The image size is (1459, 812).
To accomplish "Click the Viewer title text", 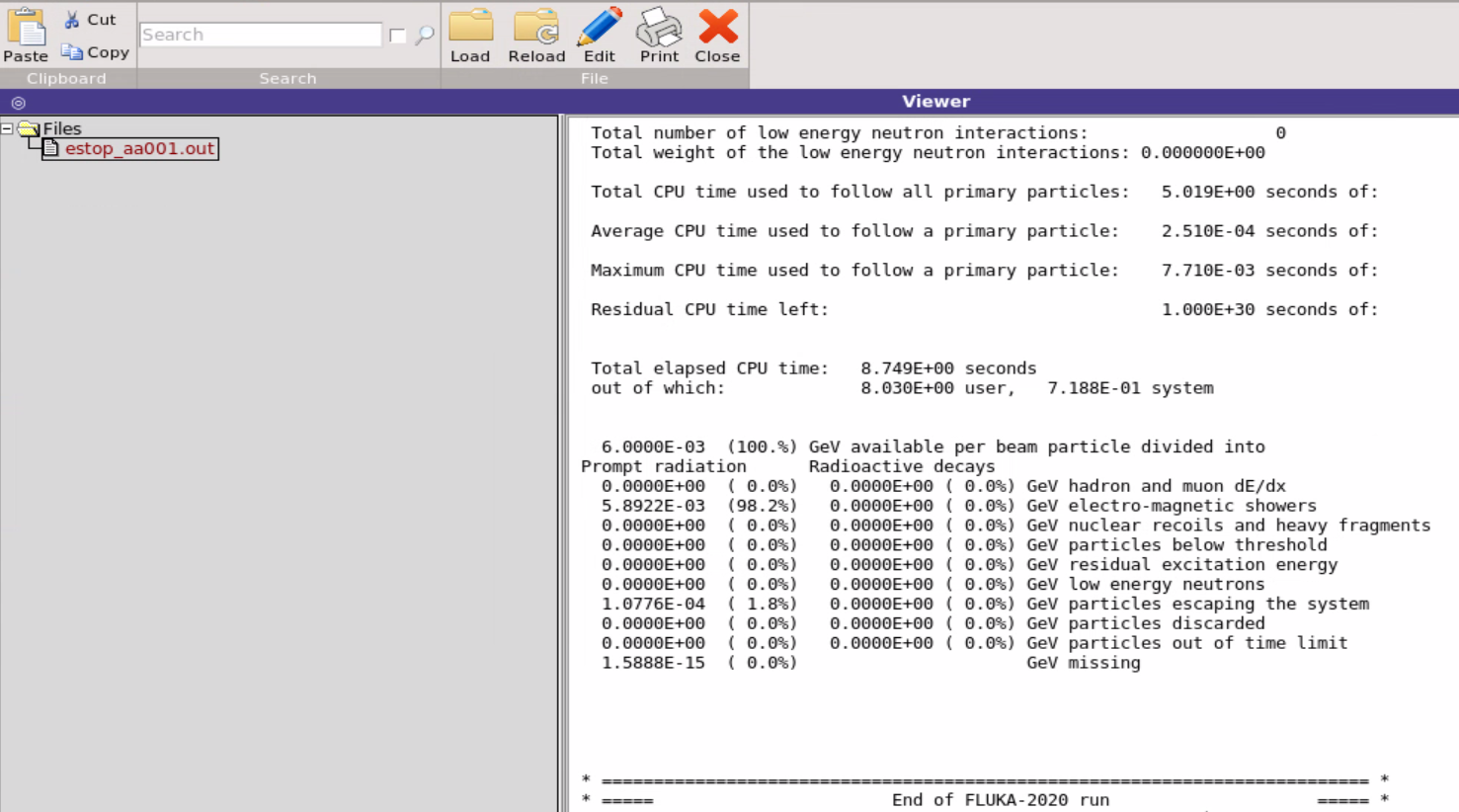I will 935,101.
